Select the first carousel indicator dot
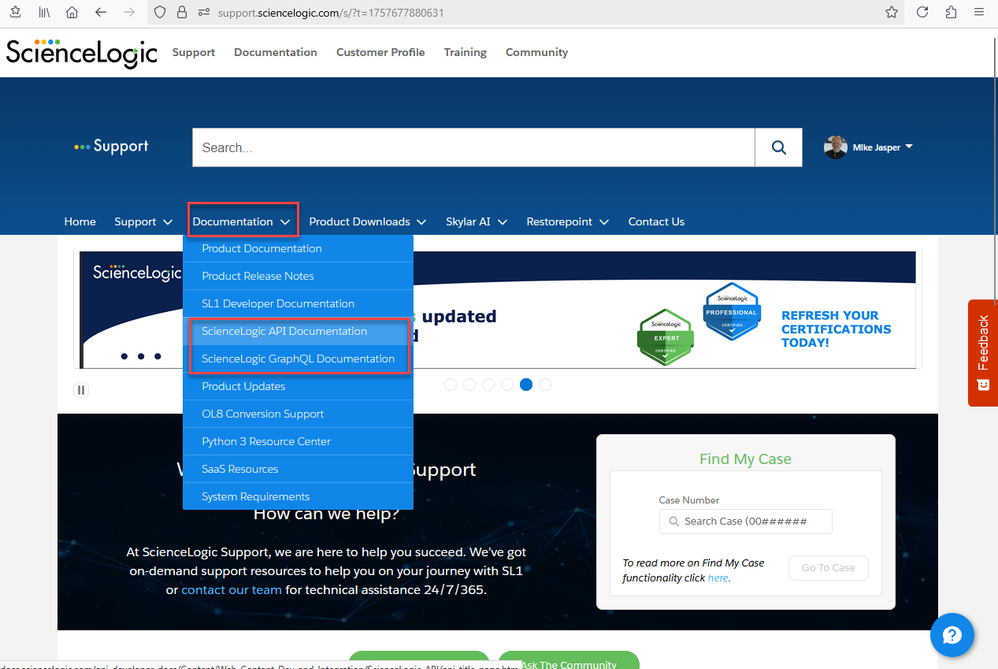 point(450,384)
